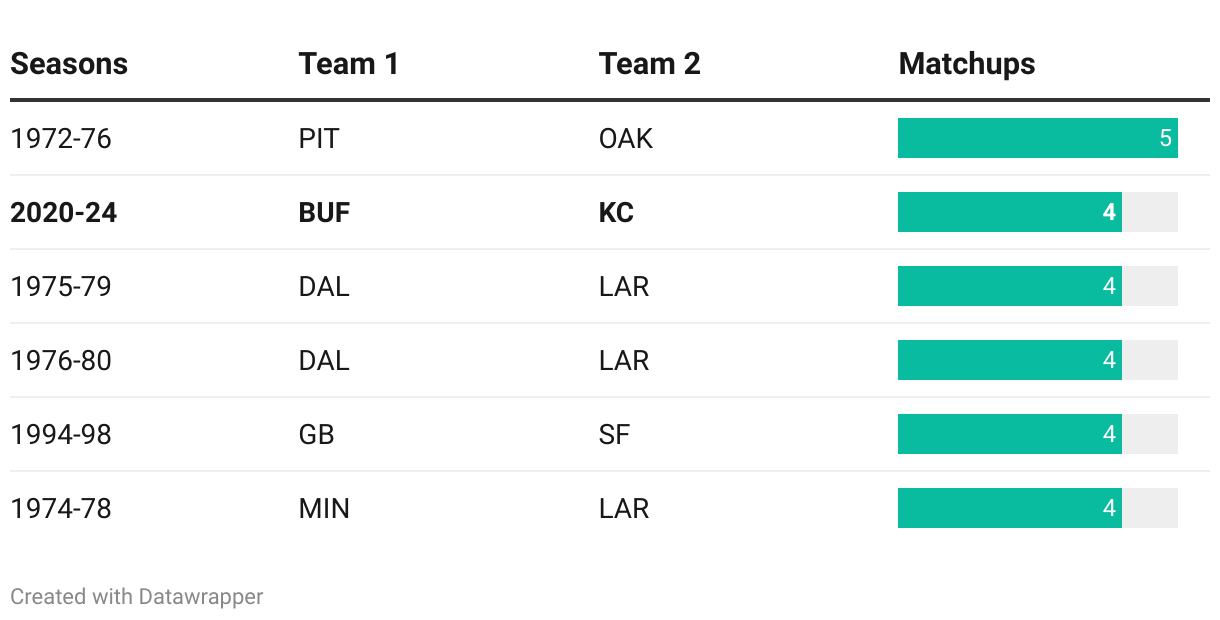Click the Team 1 column header

348,64
